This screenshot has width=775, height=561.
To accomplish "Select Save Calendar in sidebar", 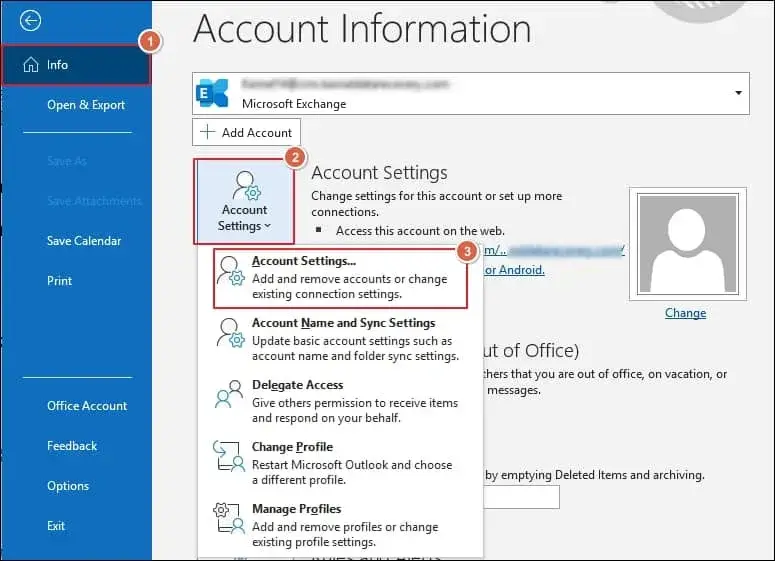I will point(84,241).
